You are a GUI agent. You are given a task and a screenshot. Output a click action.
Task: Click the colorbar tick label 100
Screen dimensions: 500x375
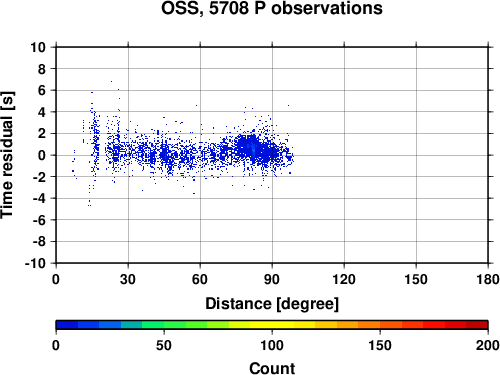click(272, 345)
